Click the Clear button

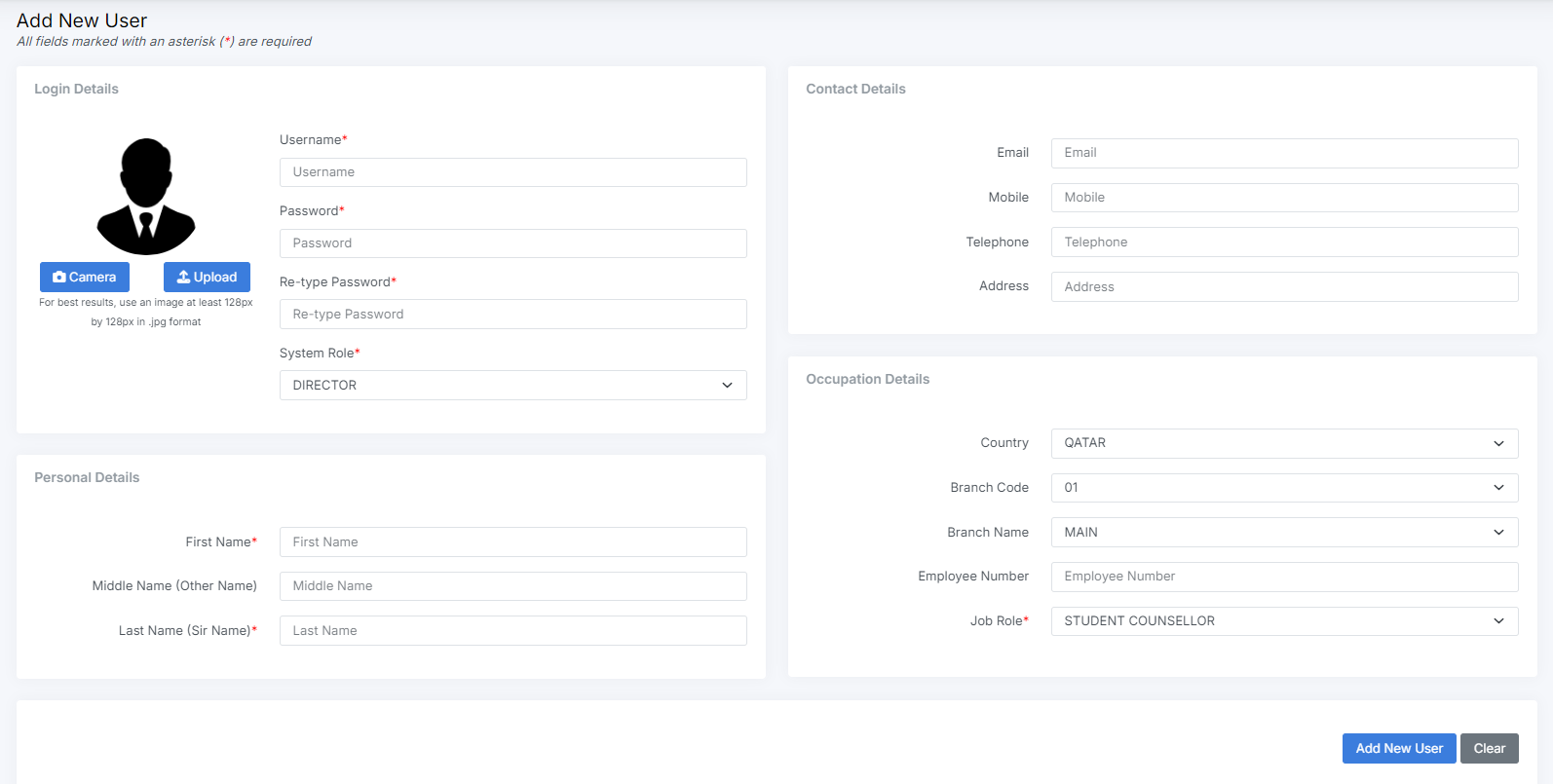[x=1489, y=749]
